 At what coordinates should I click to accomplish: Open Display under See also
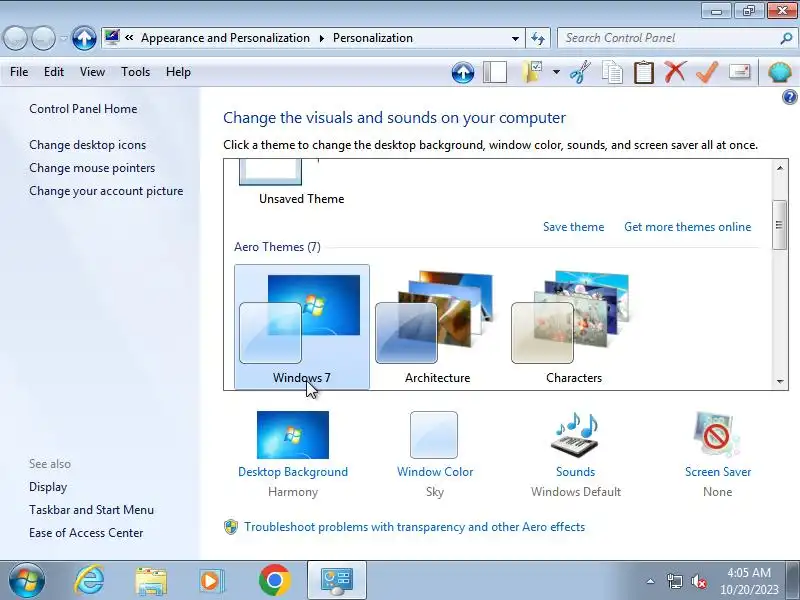[48, 487]
